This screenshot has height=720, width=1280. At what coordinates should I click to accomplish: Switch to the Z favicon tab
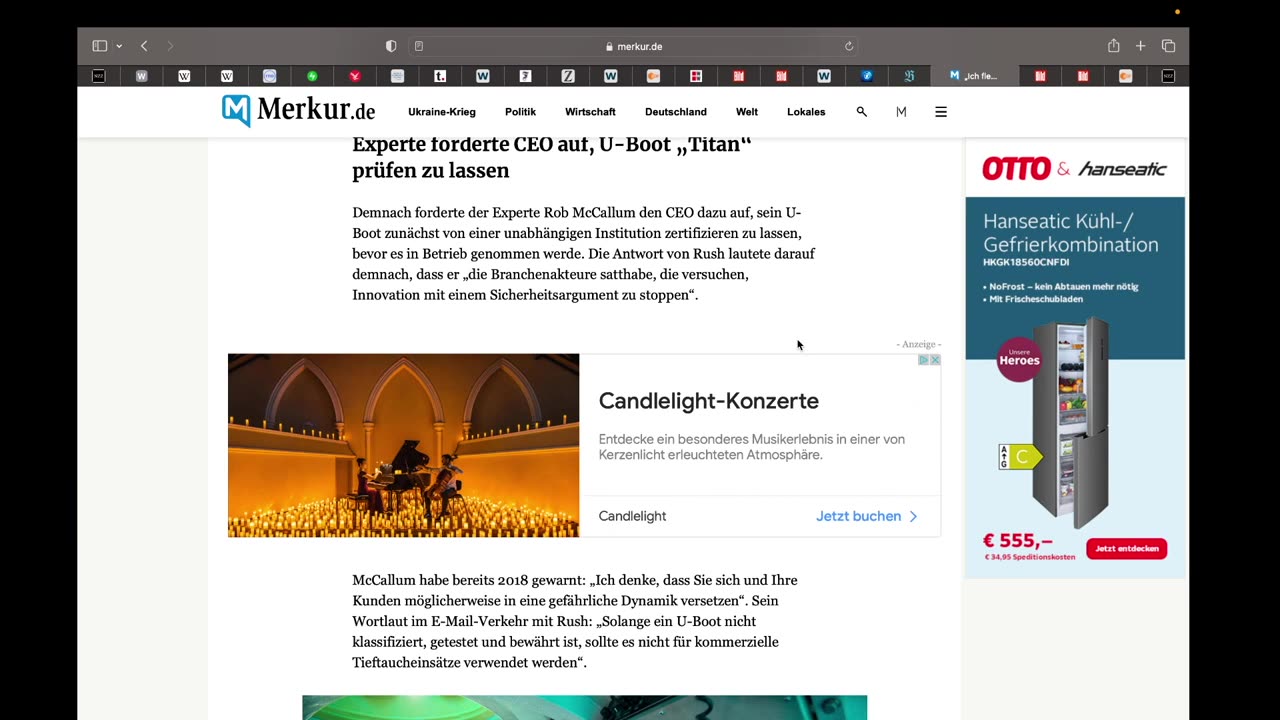pos(568,76)
